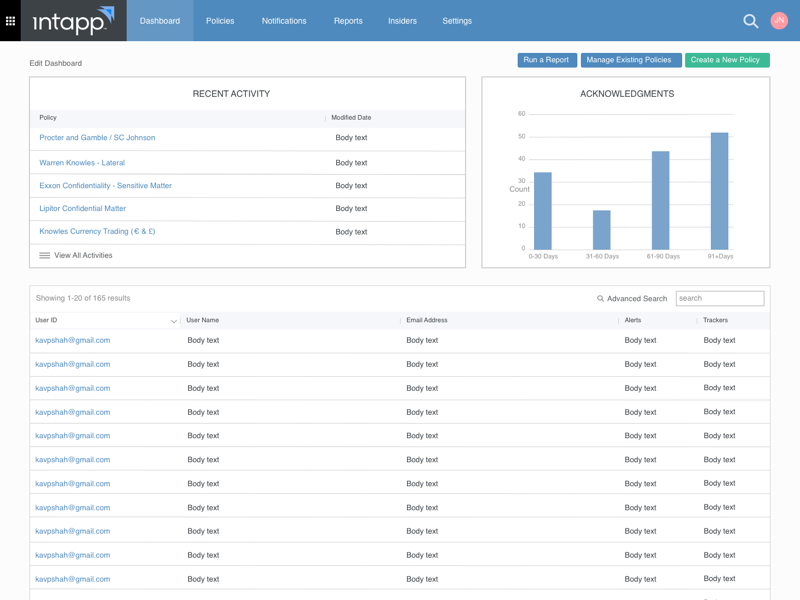
Task: Click Manage Existing Policies button
Action: 631,60
